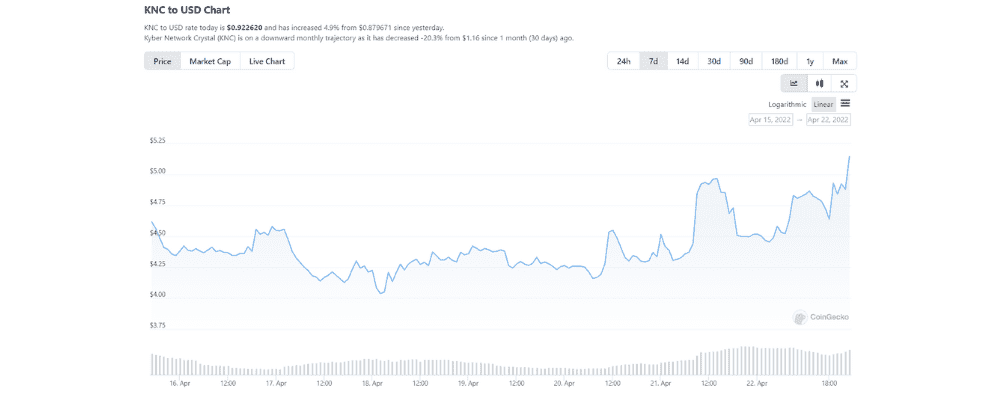1000x400 pixels.
Task: Switch to the 180d range
Action: click(779, 62)
